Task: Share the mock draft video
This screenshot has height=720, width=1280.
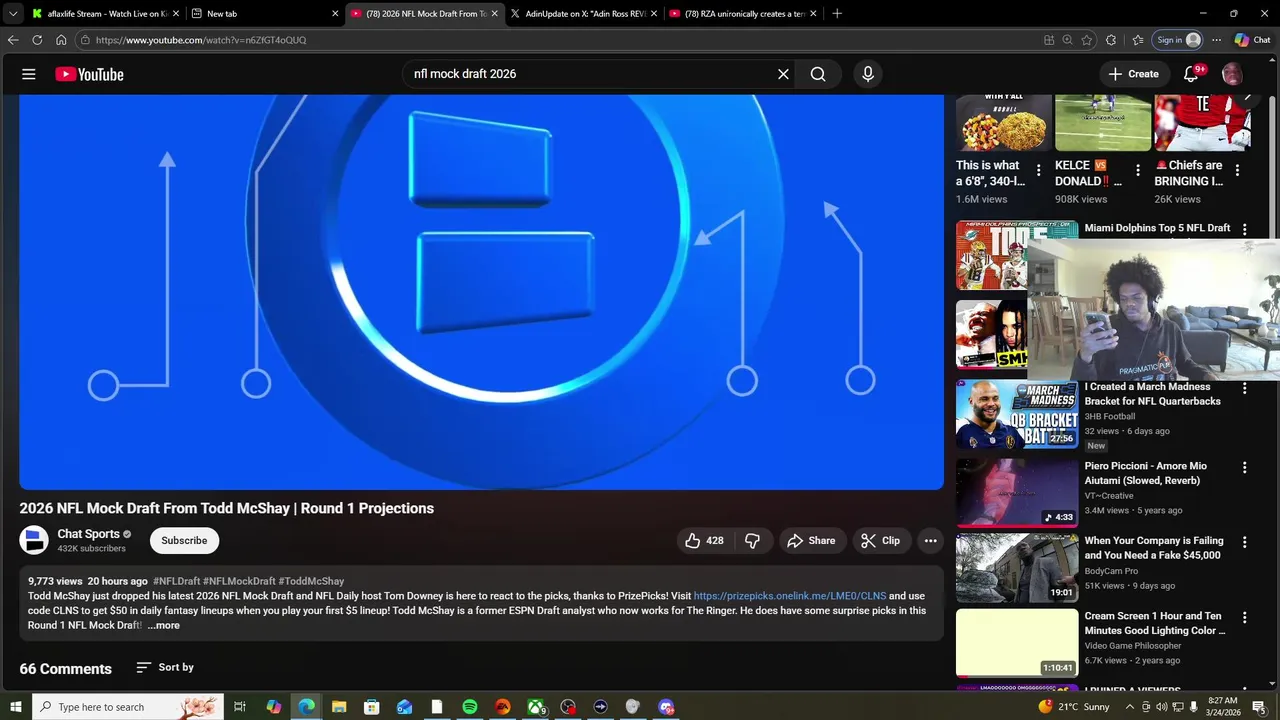Action: (811, 540)
